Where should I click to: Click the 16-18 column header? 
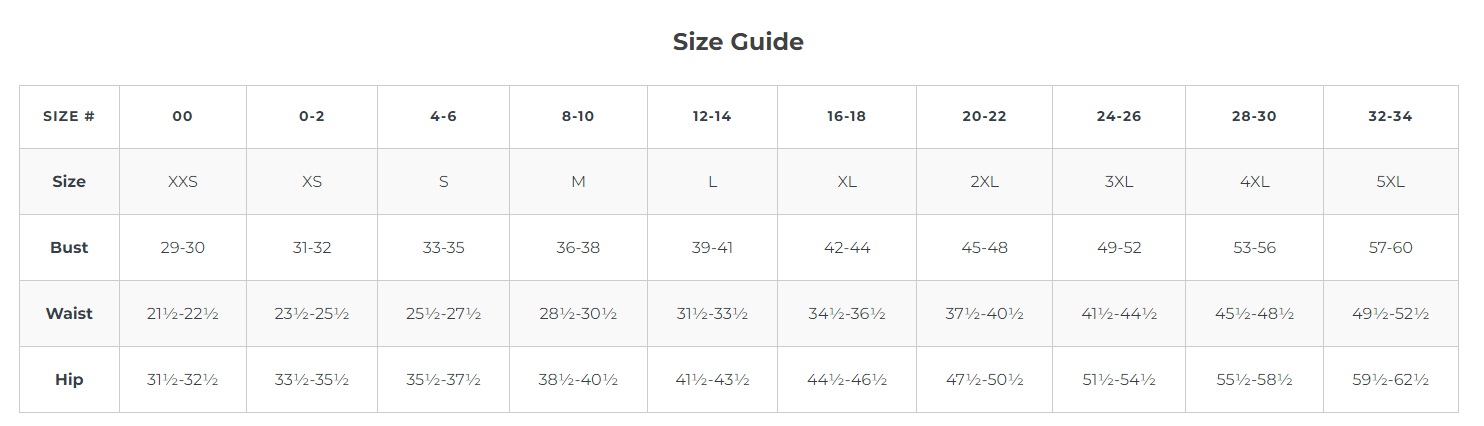846,116
